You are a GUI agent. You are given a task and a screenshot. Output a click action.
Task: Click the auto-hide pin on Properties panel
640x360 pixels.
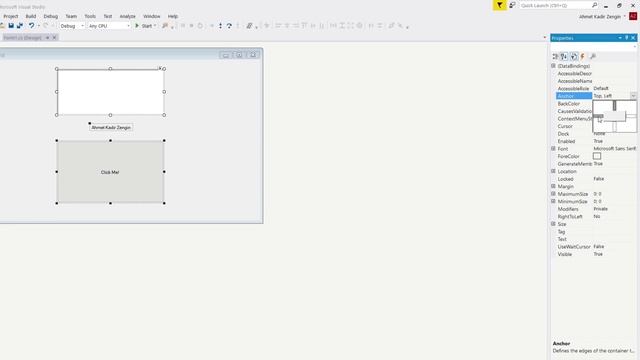click(627, 38)
